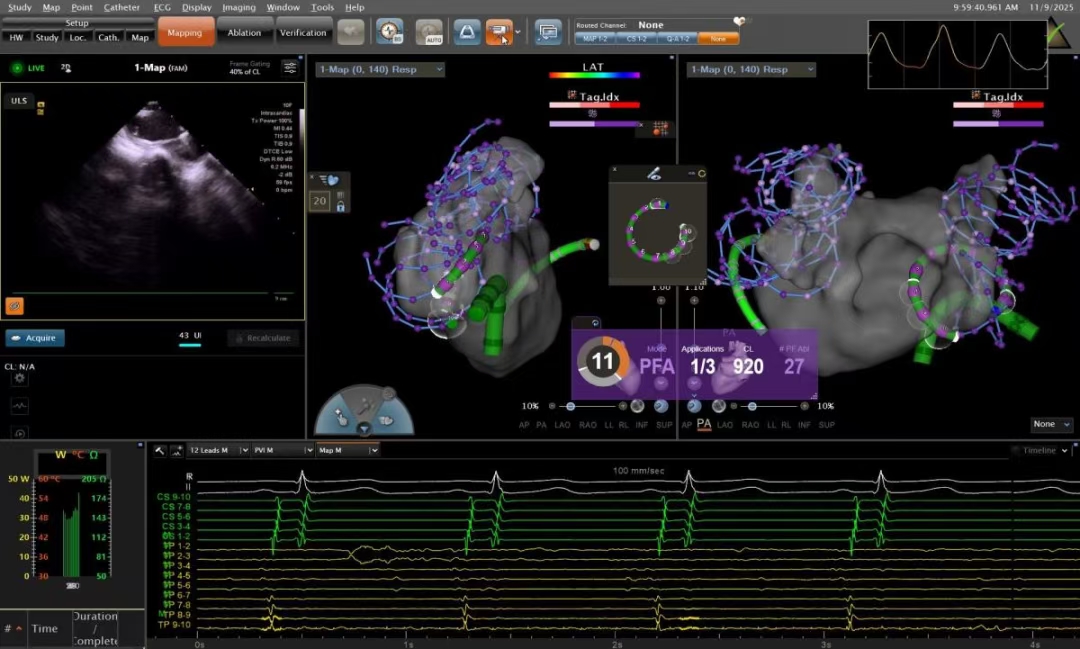
Task: Toggle the MAP 1-2 routed channel
Action: [x=594, y=39]
